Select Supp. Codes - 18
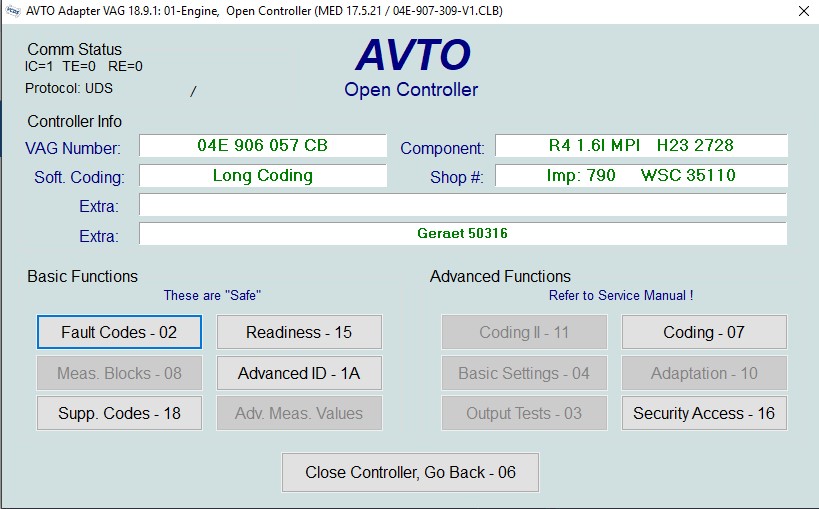 tap(119, 413)
